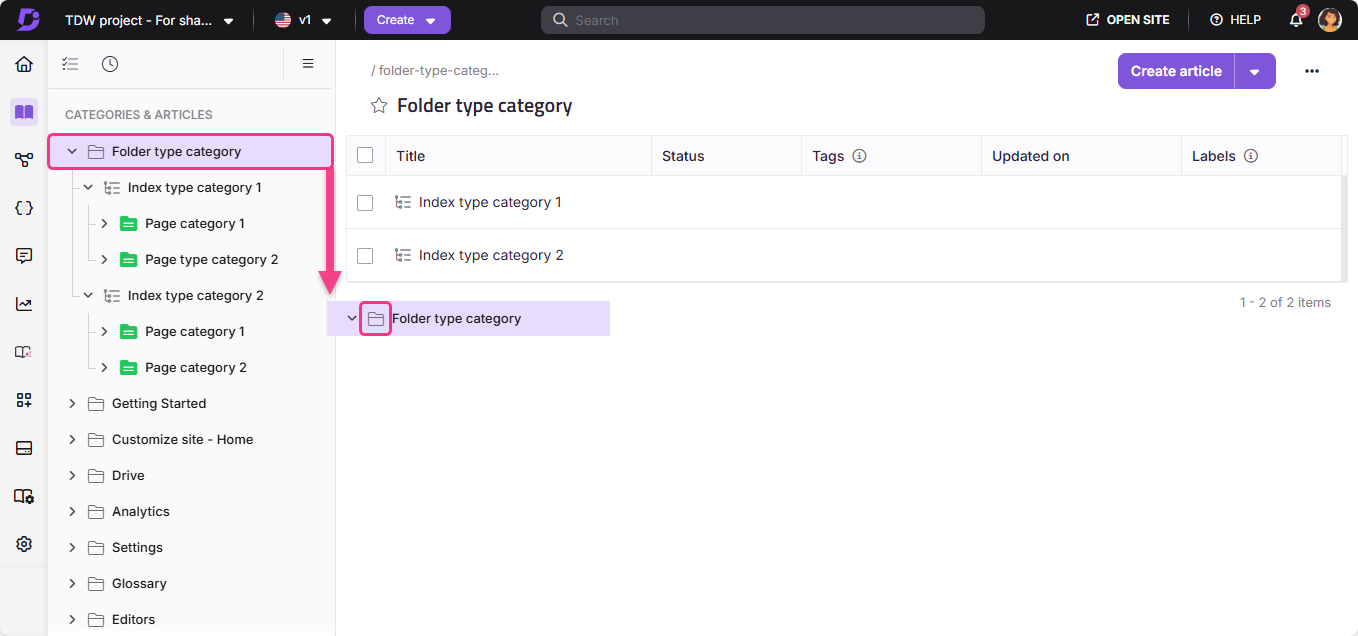Viewport: 1358px width, 636px height.
Task: Select all articles with the header checkbox
Action: click(365, 155)
